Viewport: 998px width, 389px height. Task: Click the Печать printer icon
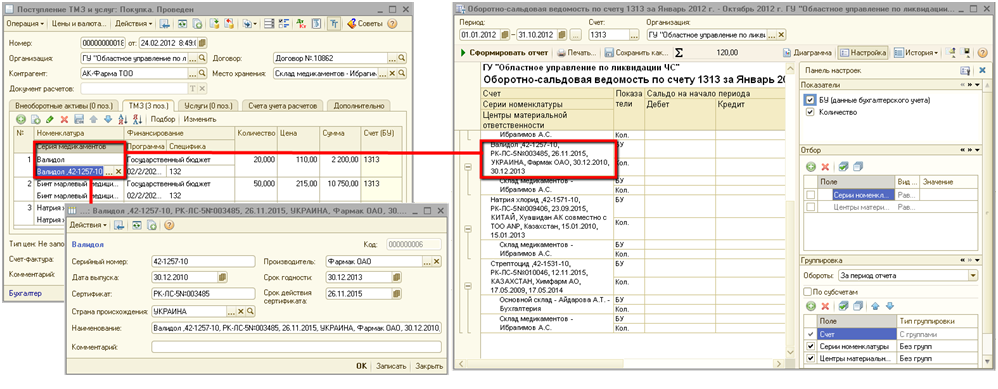[x=562, y=53]
